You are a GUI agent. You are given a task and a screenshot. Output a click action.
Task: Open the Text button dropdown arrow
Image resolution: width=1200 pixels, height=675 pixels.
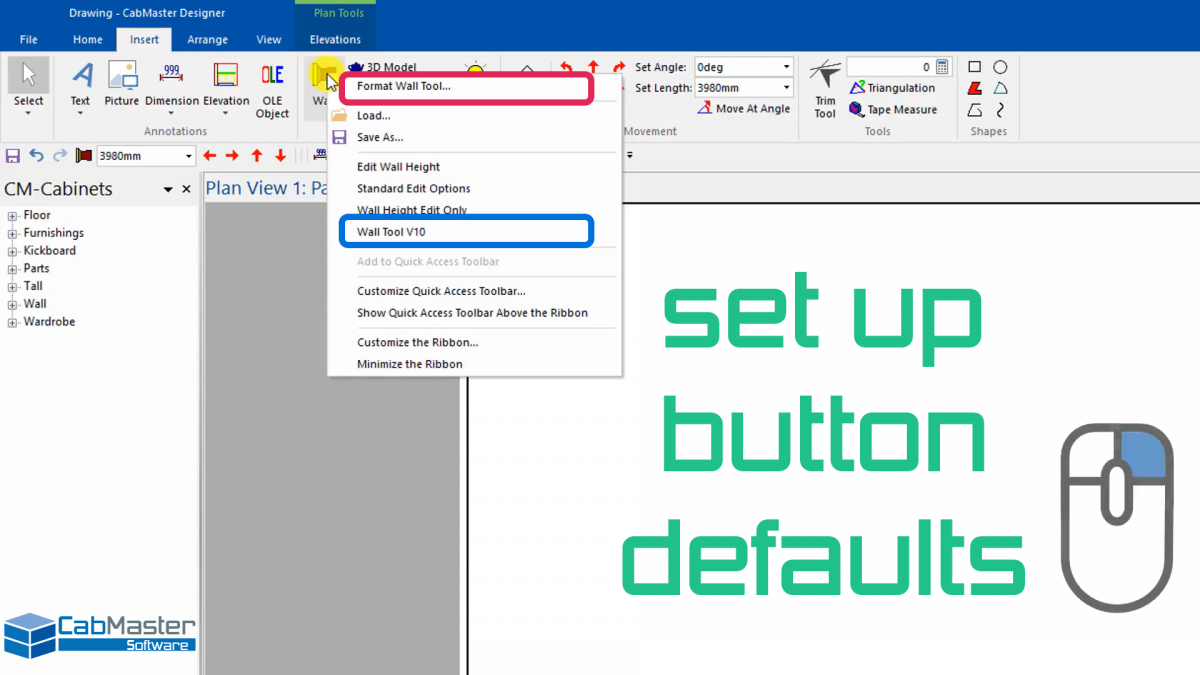[81, 113]
